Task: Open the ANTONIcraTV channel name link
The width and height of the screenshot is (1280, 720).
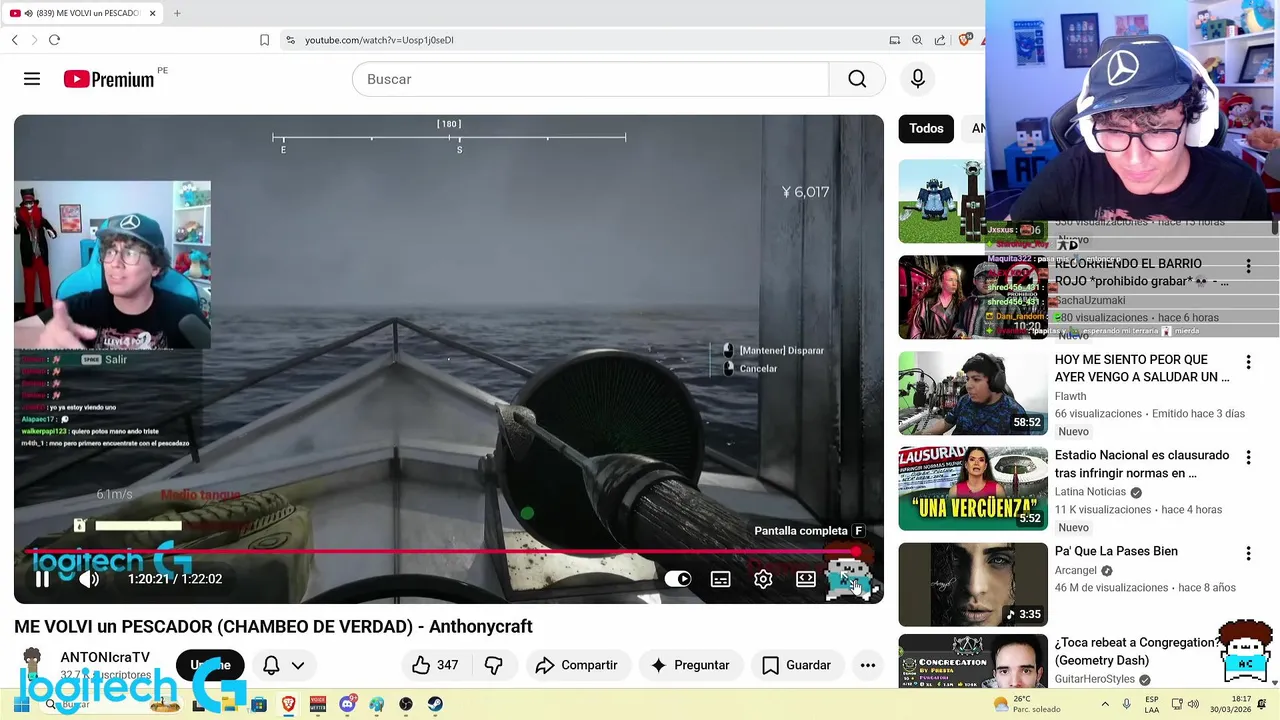Action: pos(105,657)
